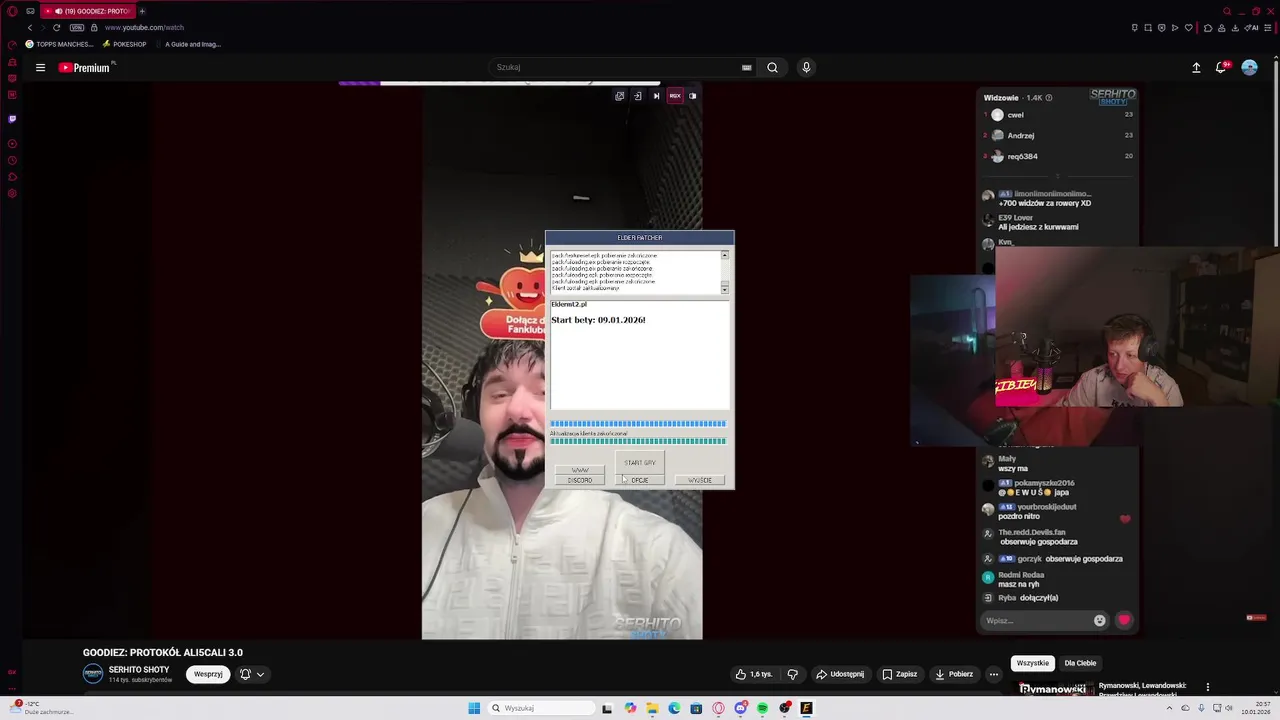Open the account avatar menu
Screen dimensions: 1280x720
pyautogui.click(x=1249, y=67)
